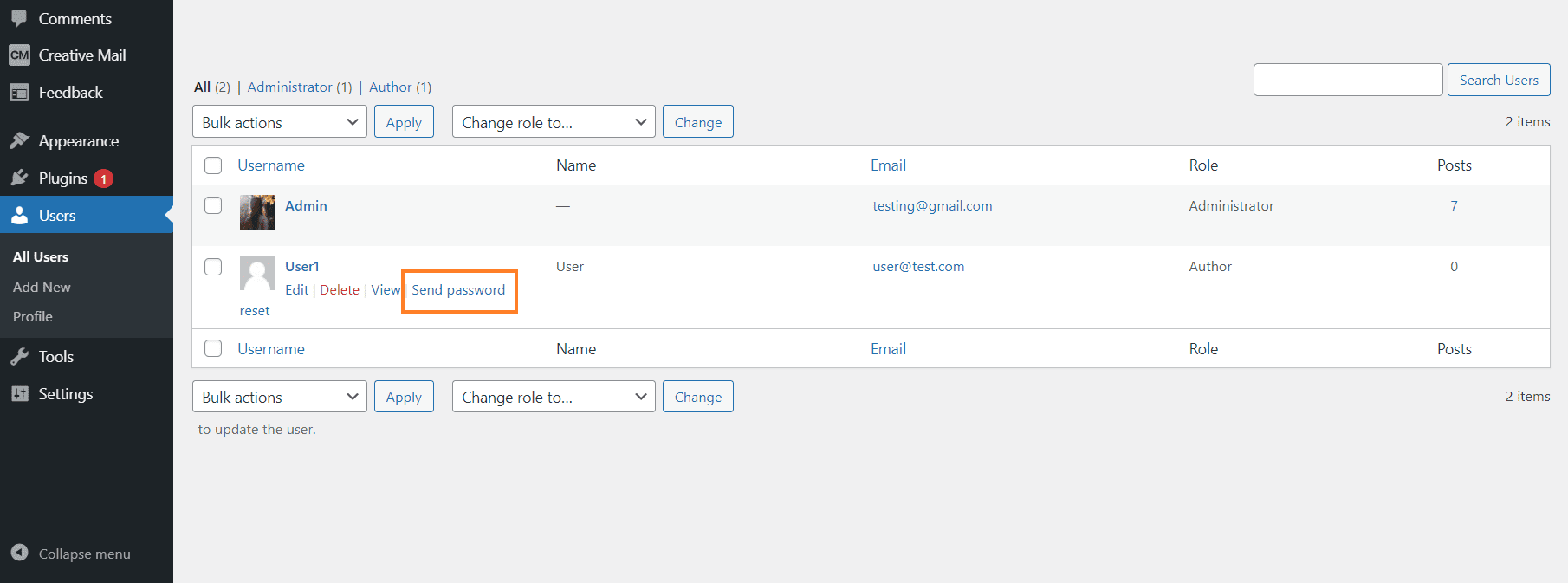
Task: Open the top Change role to dropdown
Action: 554,122
